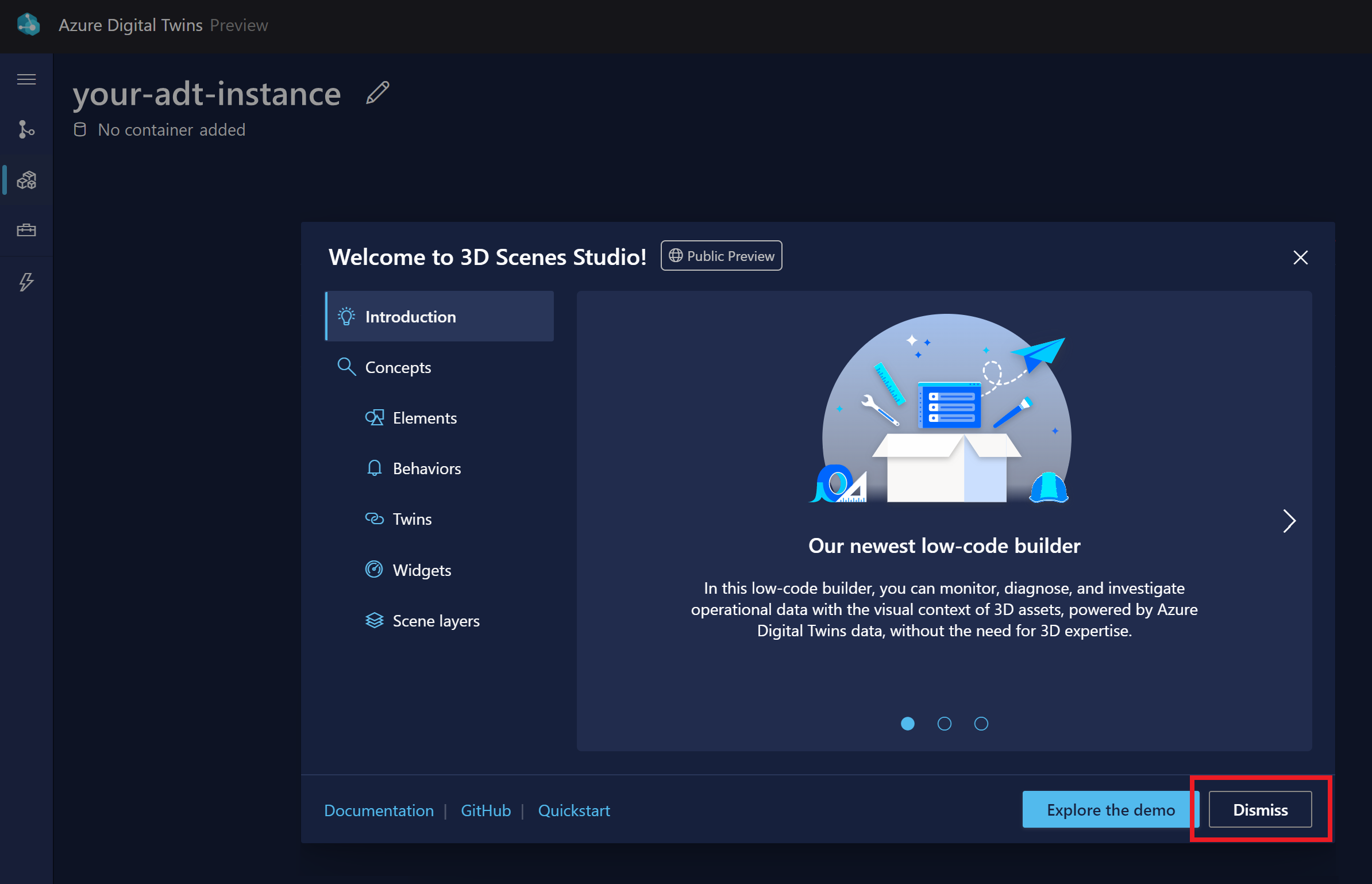Open the twin graph sidebar icon
This screenshot has height=884, width=1372.
(26, 130)
